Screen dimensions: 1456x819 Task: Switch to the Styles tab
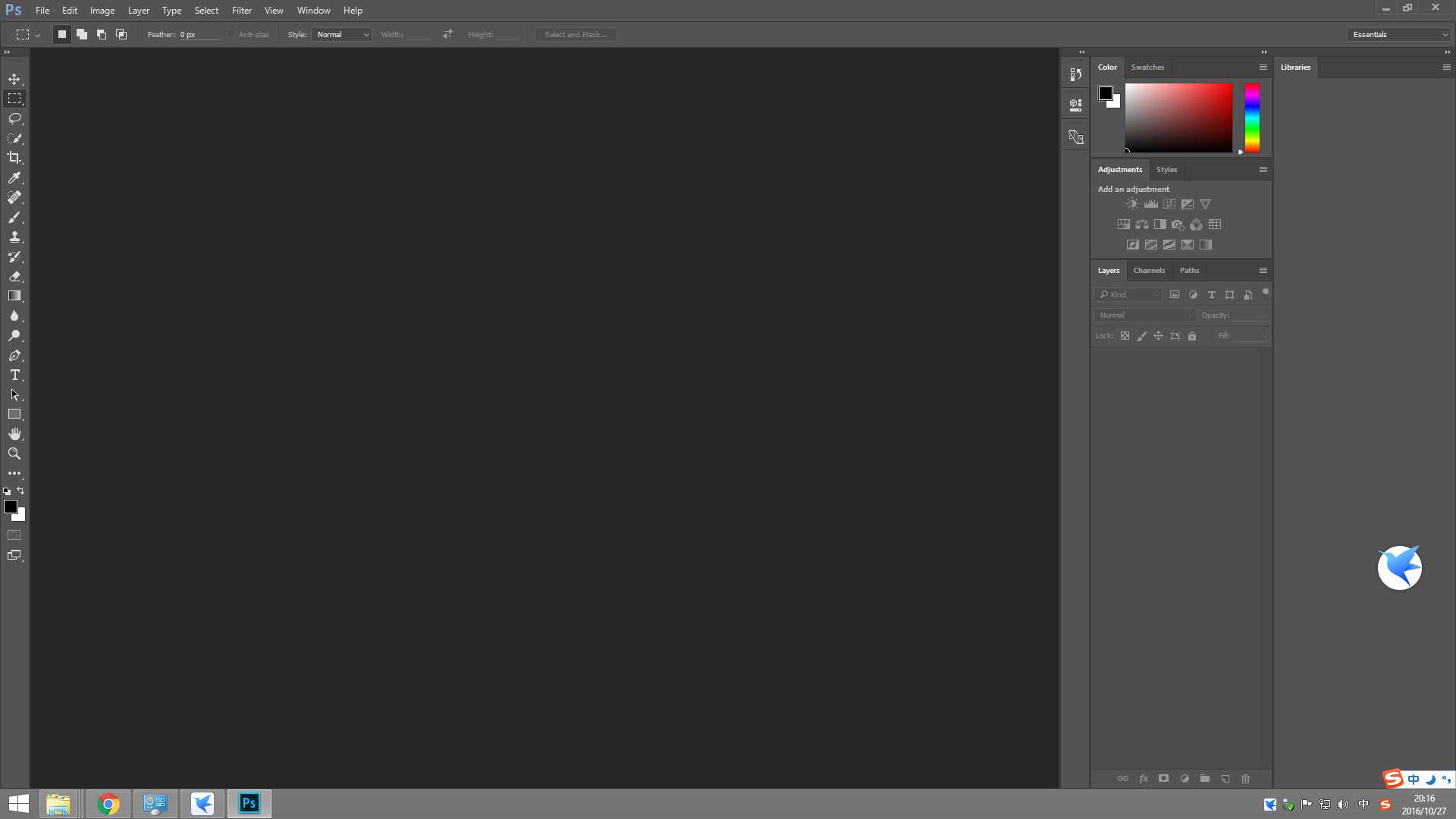(x=1166, y=169)
